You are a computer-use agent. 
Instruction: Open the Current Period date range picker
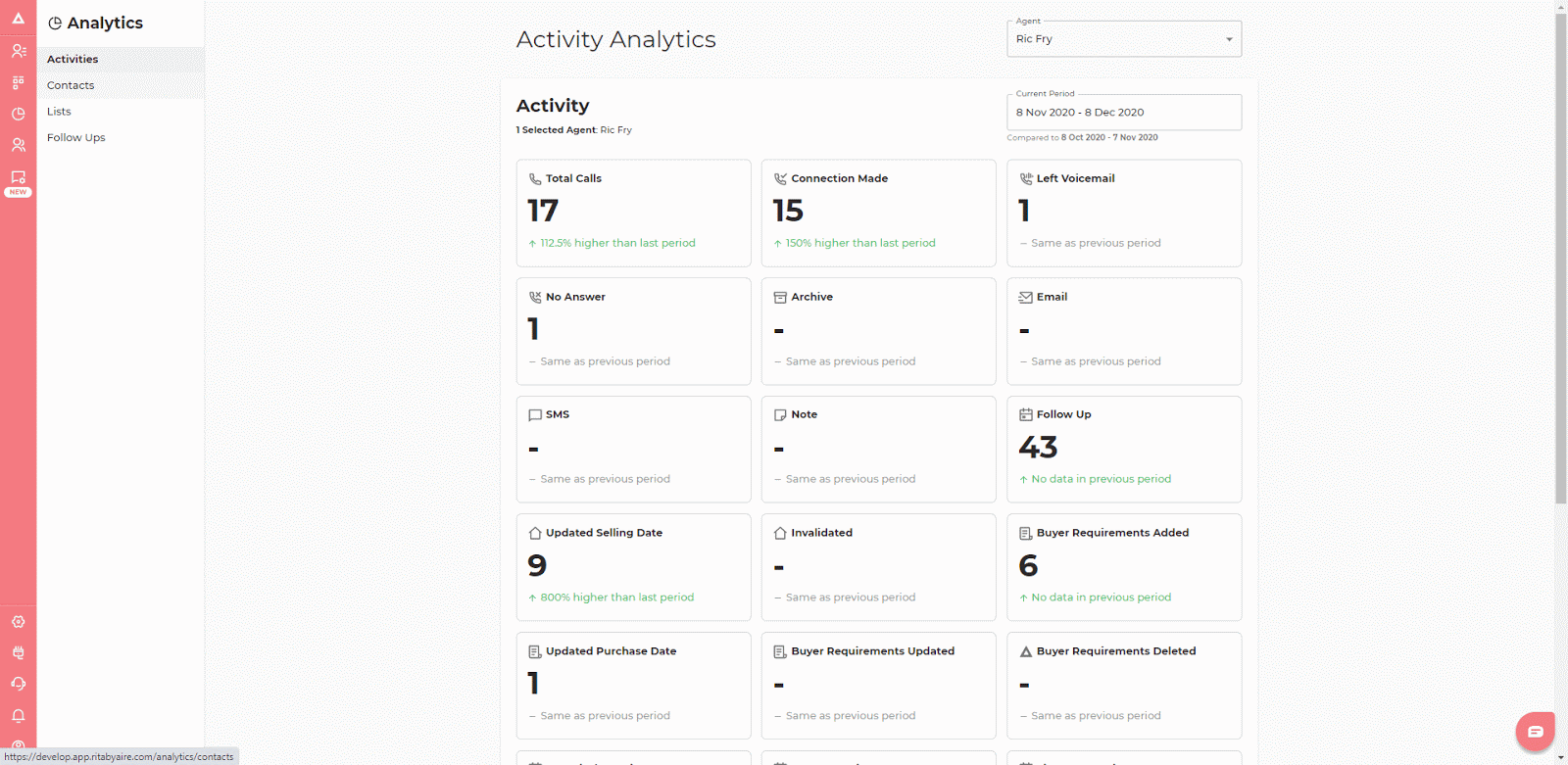(x=1124, y=112)
